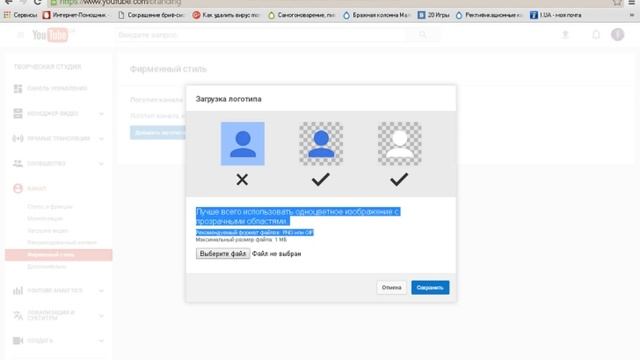Click the Менеджер видео sidebar icon
This screenshot has width=640, height=360.
point(18,113)
